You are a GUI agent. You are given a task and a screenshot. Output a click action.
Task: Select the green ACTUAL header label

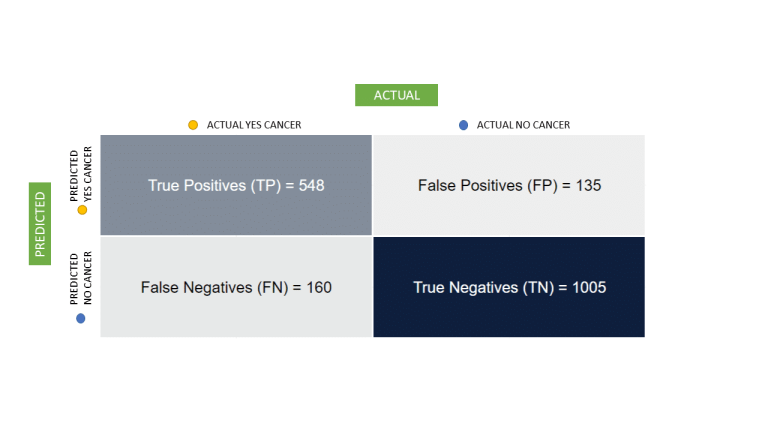pos(396,95)
